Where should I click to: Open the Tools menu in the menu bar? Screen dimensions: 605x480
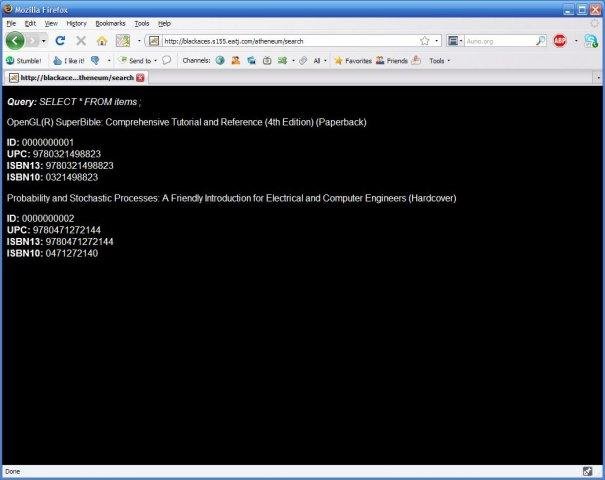(x=142, y=24)
